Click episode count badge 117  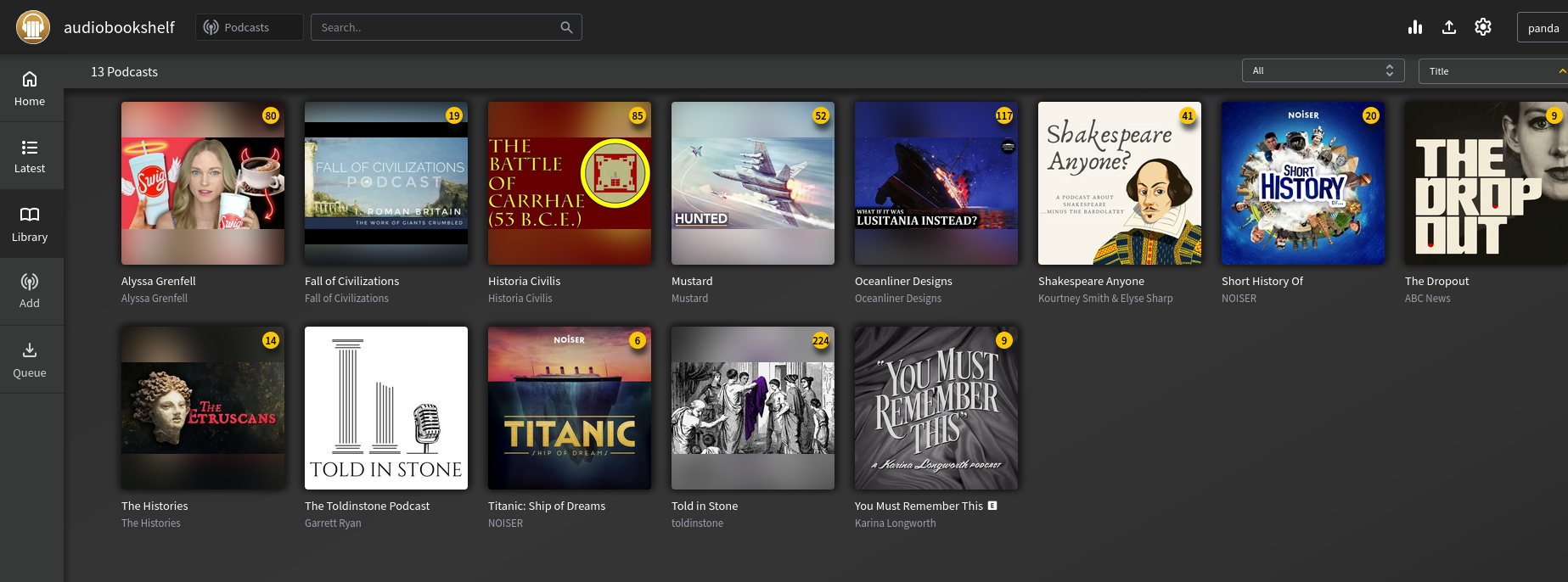[1004, 115]
